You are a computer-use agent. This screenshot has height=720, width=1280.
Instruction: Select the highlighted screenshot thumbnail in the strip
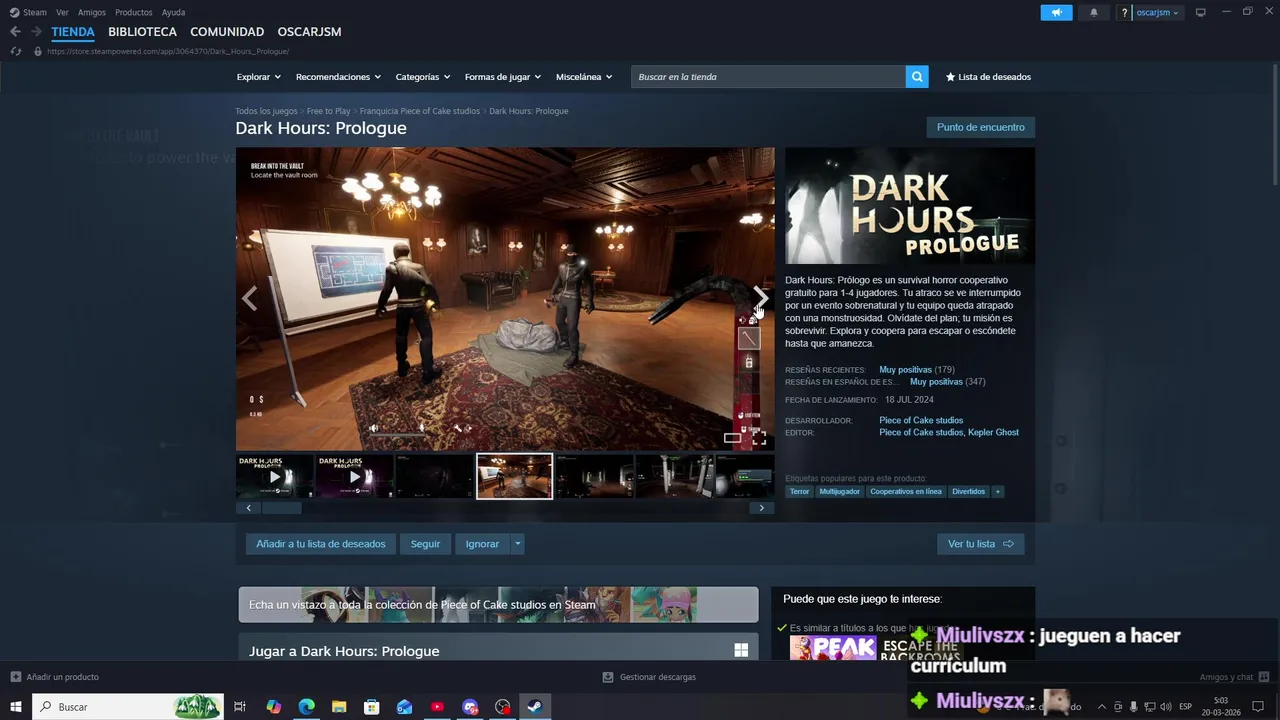(x=514, y=476)
